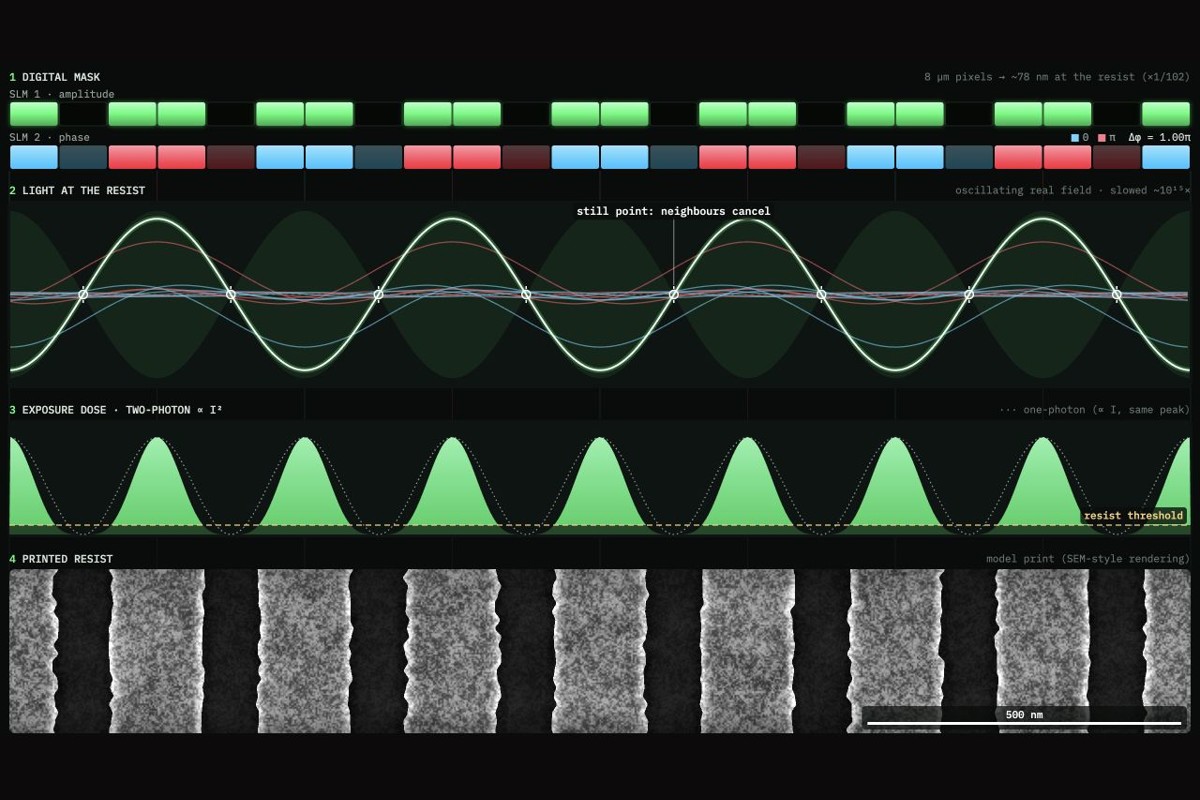The image size is (1200, 800).
Task: Click the 'still point: neighbours cancel' annotation
Action: pos(673,211)
